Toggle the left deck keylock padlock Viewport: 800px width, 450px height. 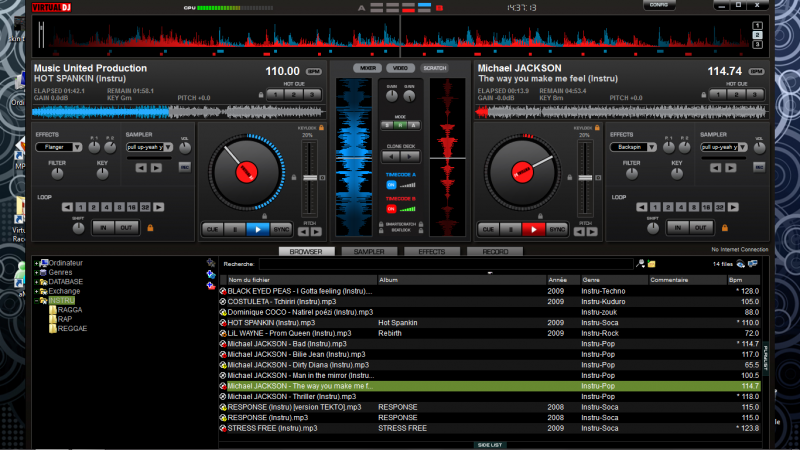coord(321,128)
